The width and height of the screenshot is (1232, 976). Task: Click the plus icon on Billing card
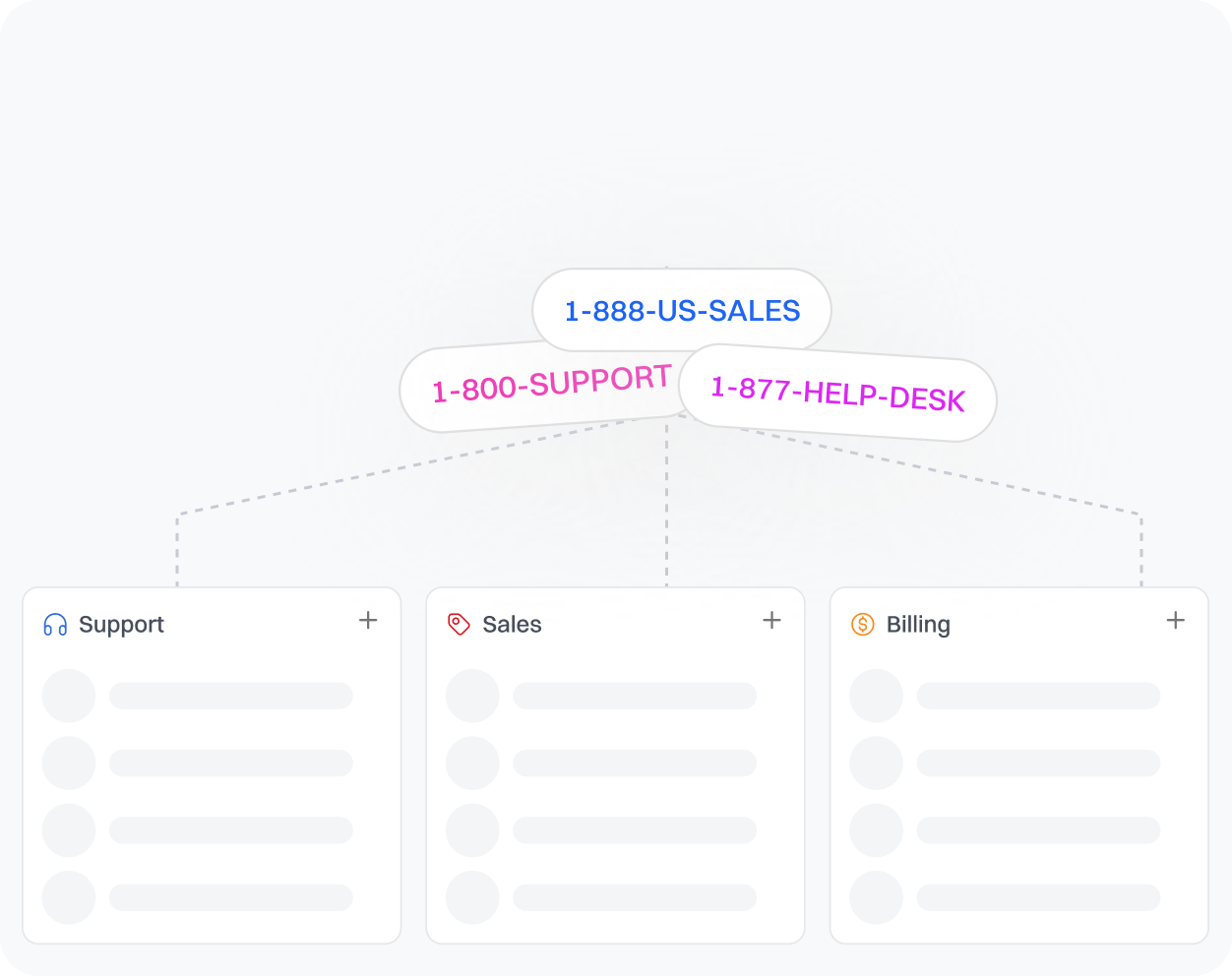point(1175,621)
